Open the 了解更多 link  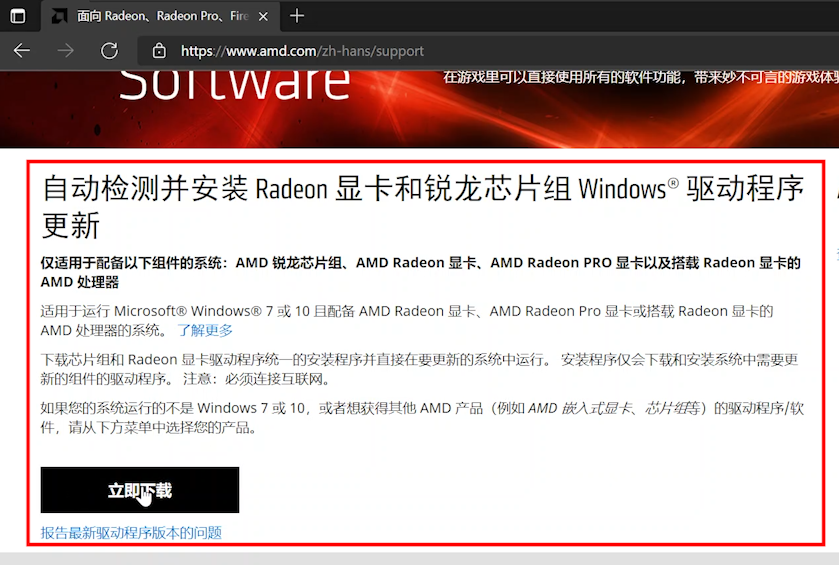click(205, 330)
